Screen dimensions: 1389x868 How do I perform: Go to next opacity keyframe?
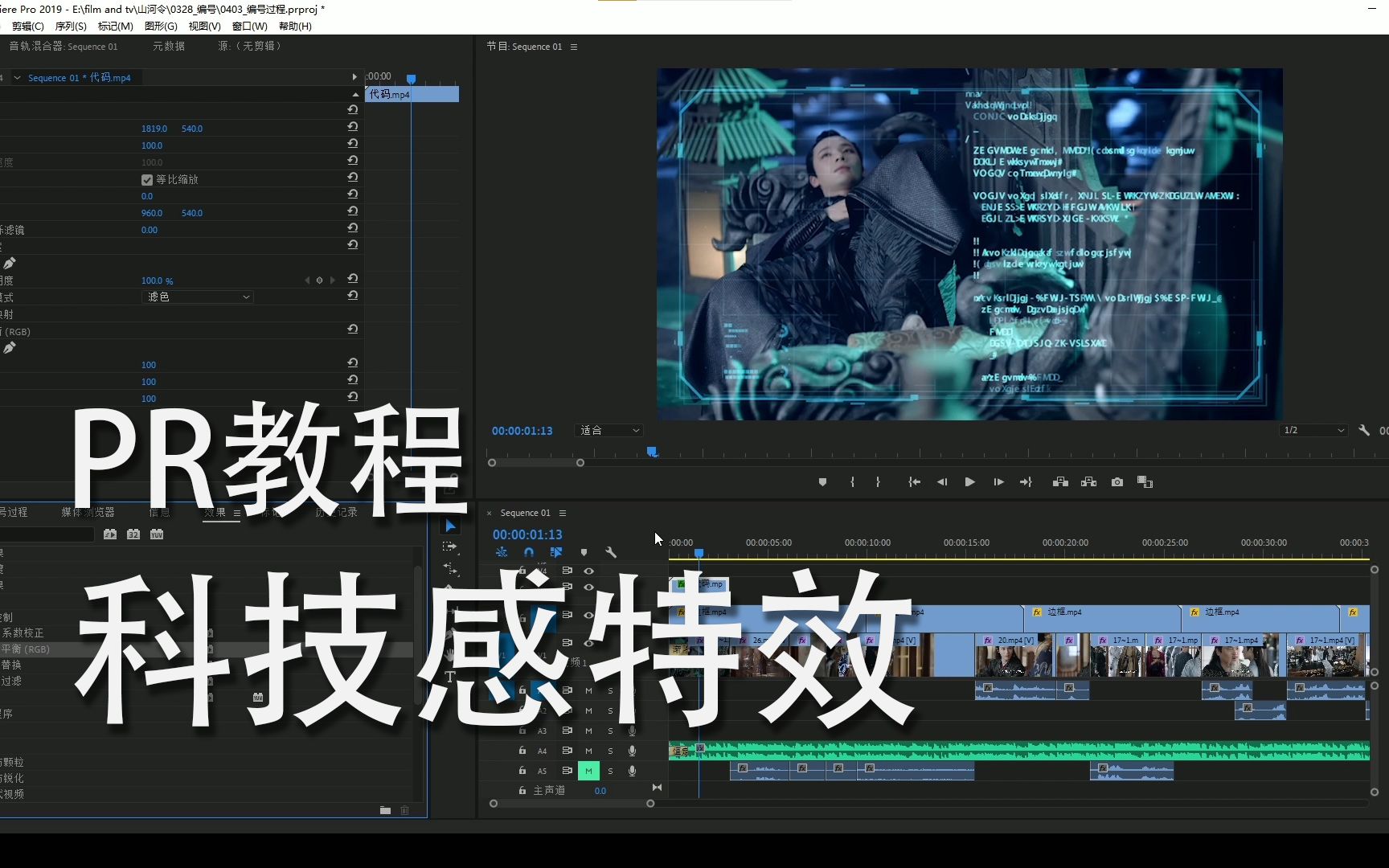(x=332, y=280)
